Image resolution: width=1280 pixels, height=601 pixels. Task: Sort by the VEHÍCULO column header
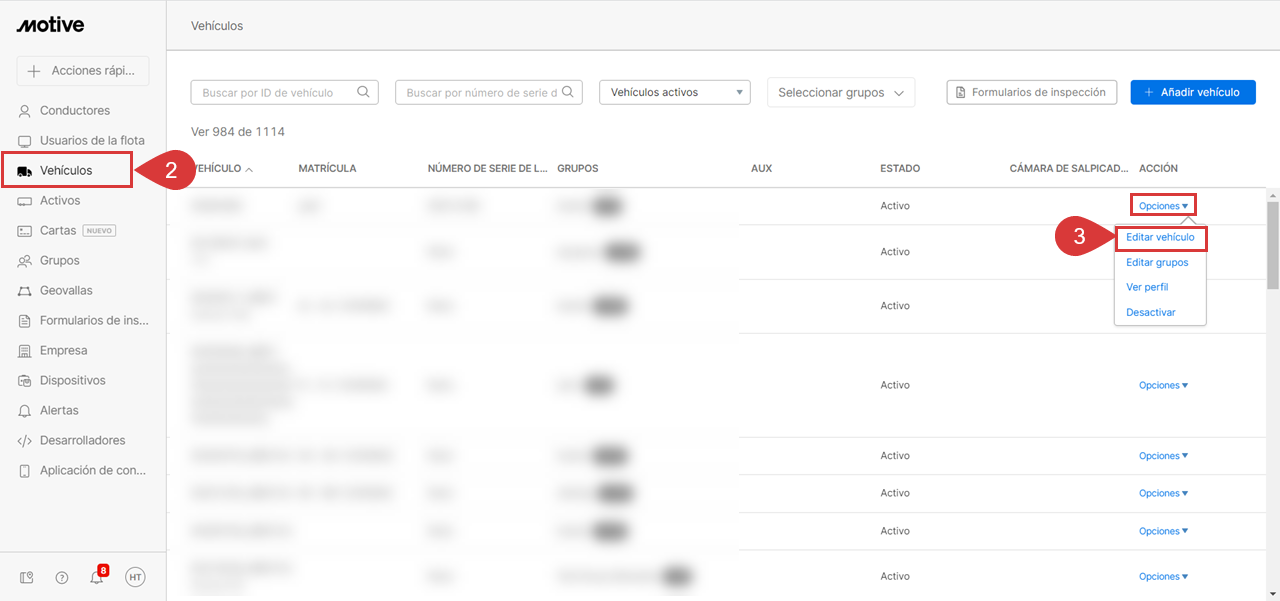coord(222,169)
